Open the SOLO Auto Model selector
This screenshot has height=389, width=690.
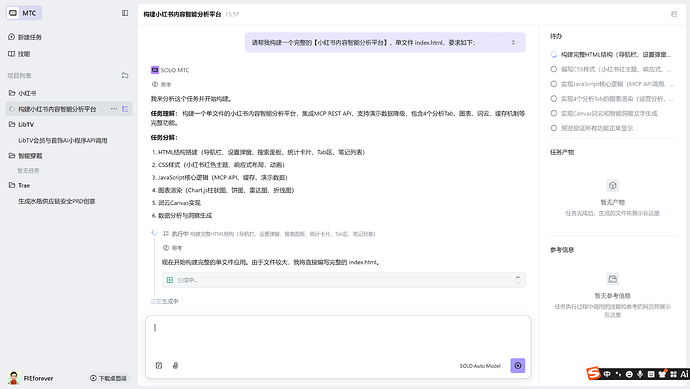480,366
